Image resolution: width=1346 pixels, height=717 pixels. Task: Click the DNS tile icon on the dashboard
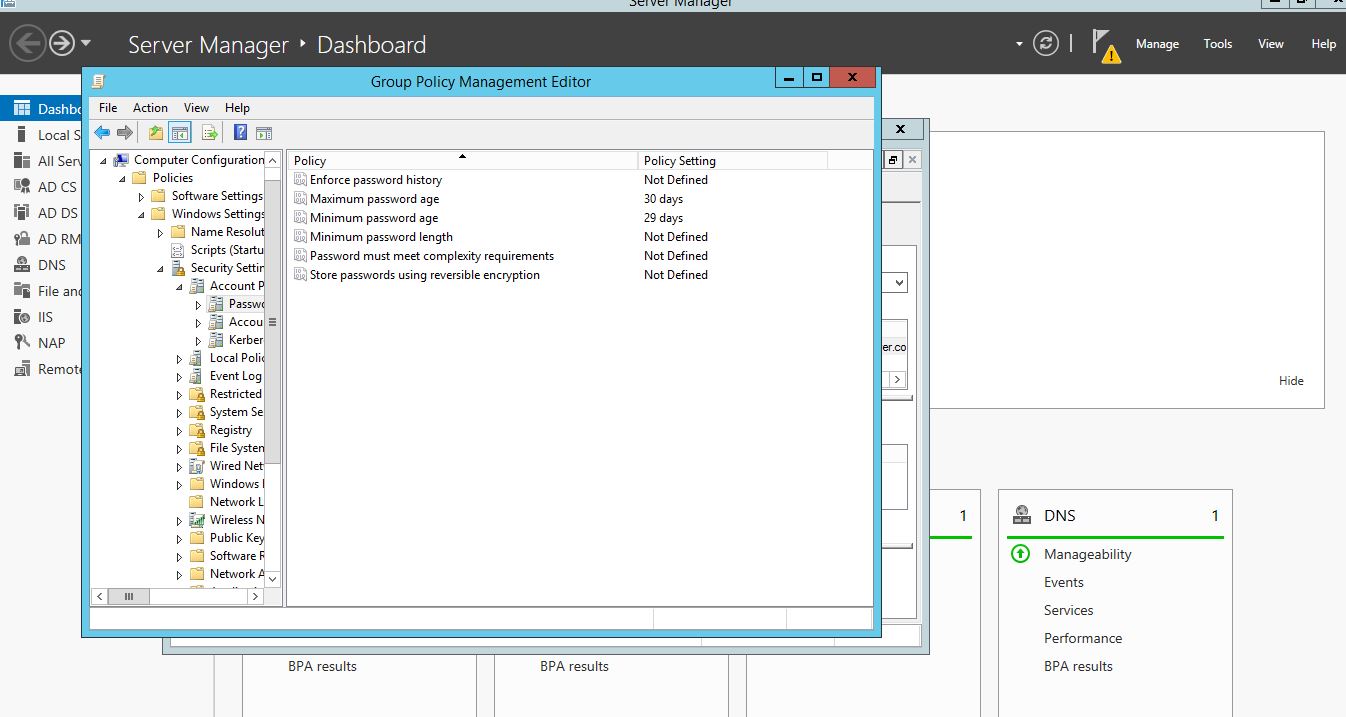1022,515
